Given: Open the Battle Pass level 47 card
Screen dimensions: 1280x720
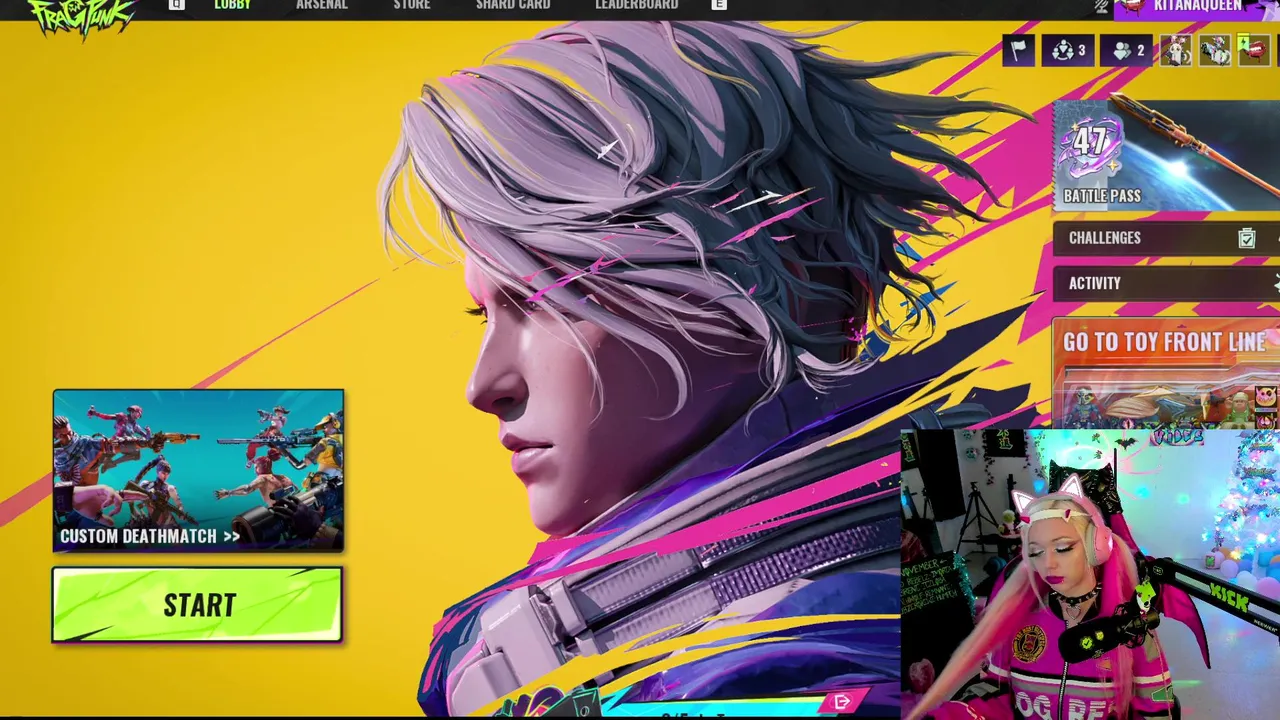Looking at the screenshot, I should click(x=1166, y=155).
